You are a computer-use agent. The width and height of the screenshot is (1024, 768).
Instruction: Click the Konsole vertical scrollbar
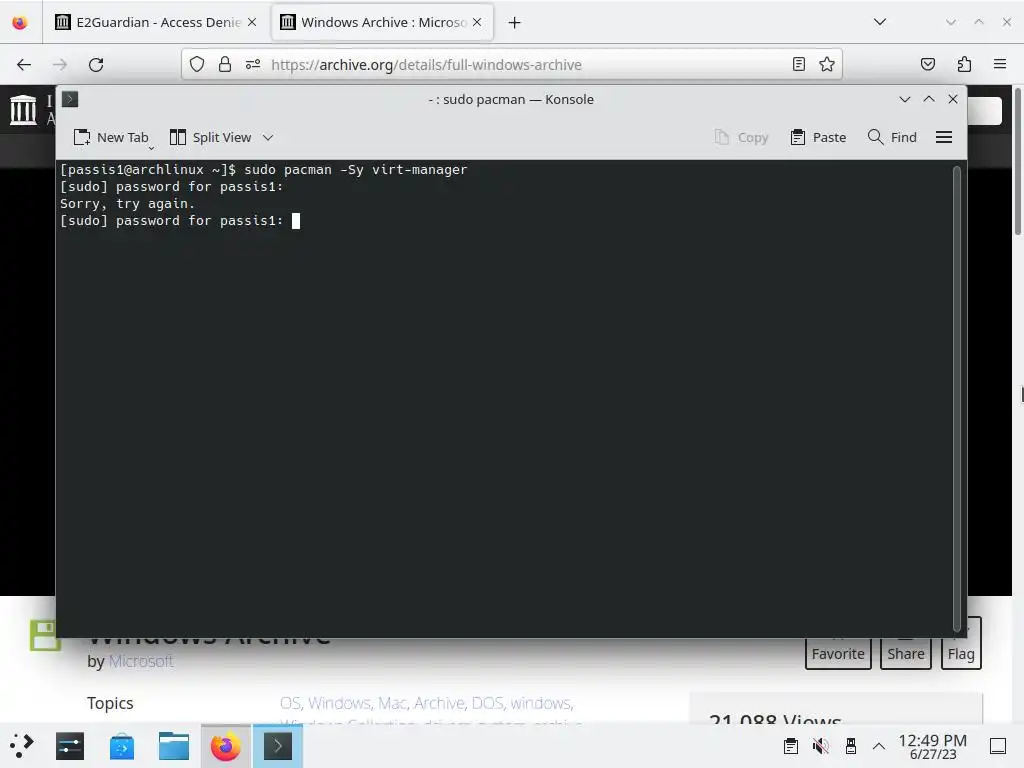pyautogui.click(x=957, y=398)
